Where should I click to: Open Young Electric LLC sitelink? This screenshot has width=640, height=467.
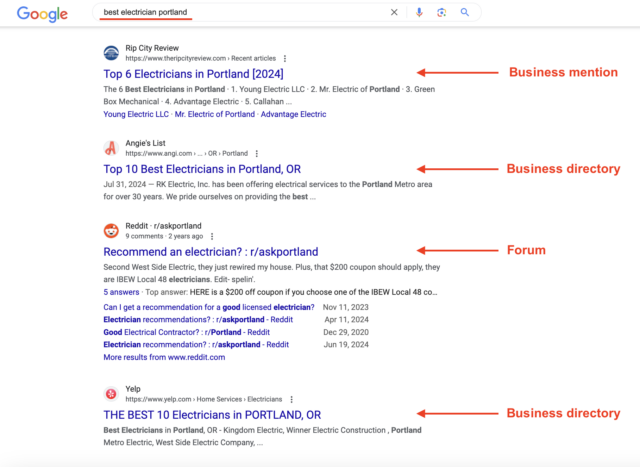[136, 114]
